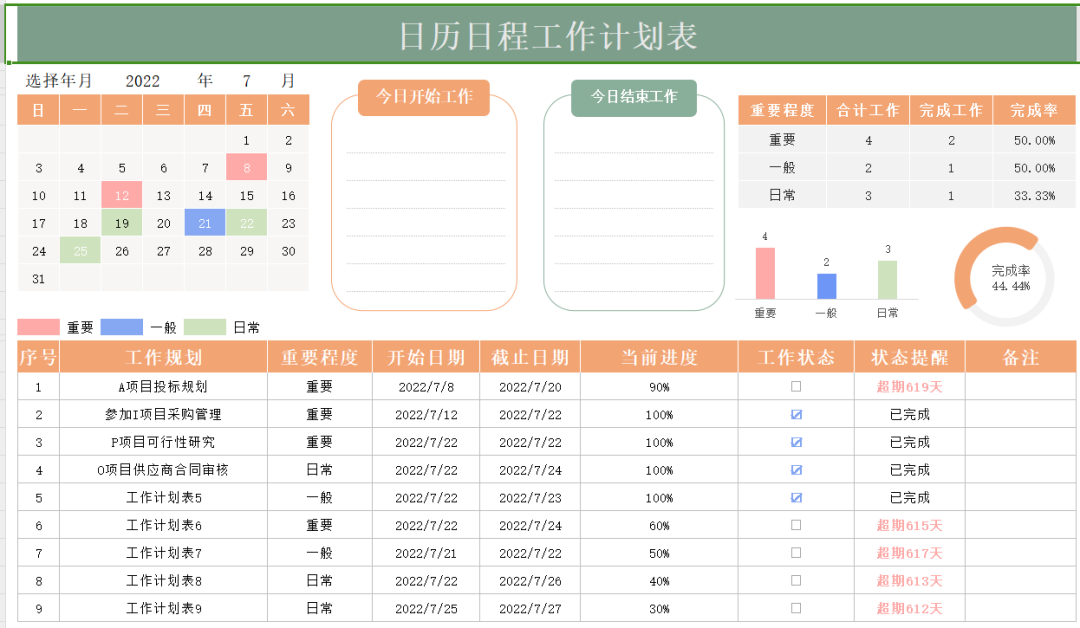The height and width of the screenshot is (628, 1080).
Task: Click the 33.33% completion rate cell
Action: coord(1034,196)
